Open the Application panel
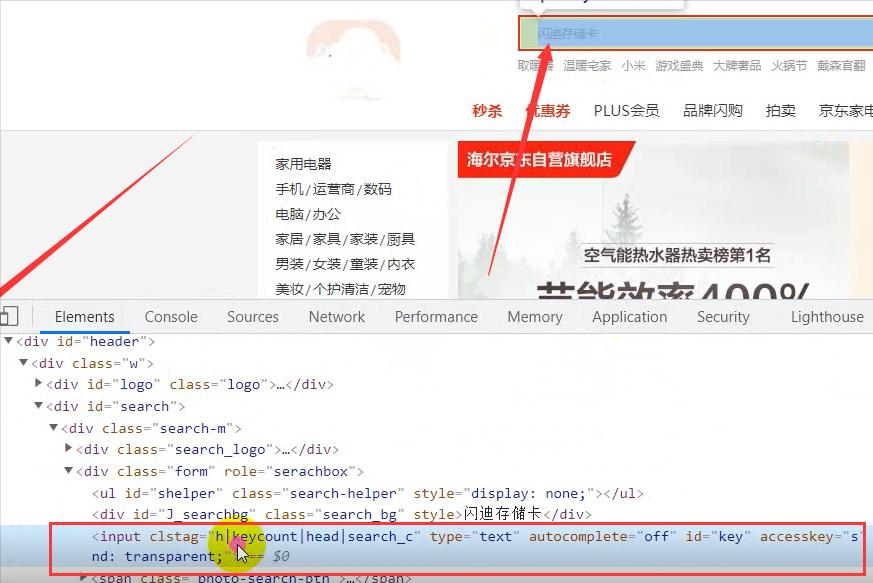The height and width of the screenshot is (583, 873). [629, 316]
